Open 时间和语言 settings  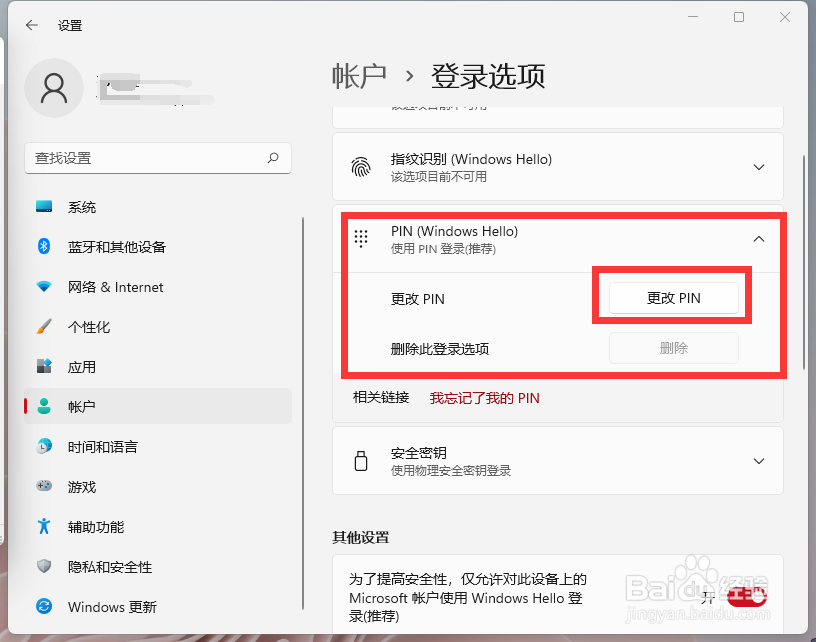[158, 446]
